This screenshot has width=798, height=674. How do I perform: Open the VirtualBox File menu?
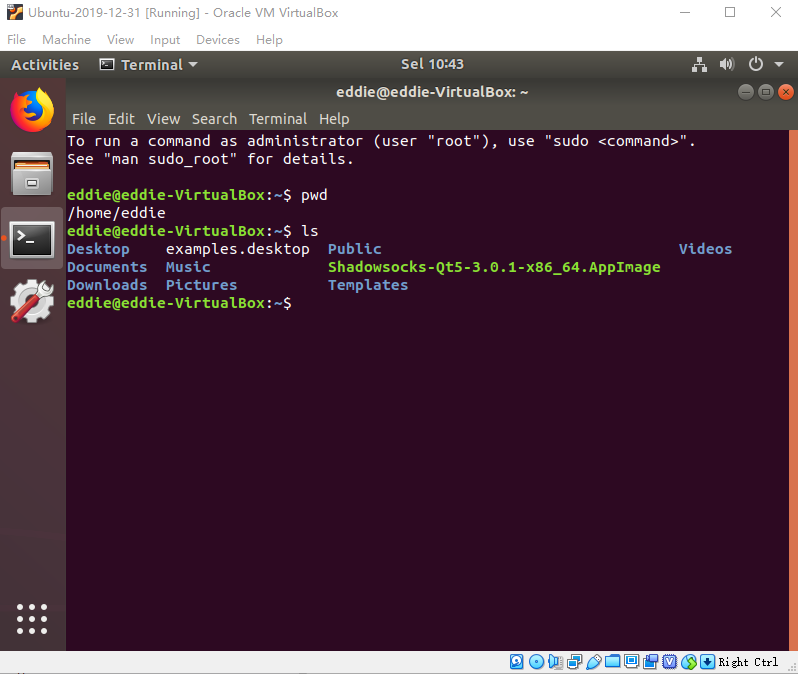[16, 39]
